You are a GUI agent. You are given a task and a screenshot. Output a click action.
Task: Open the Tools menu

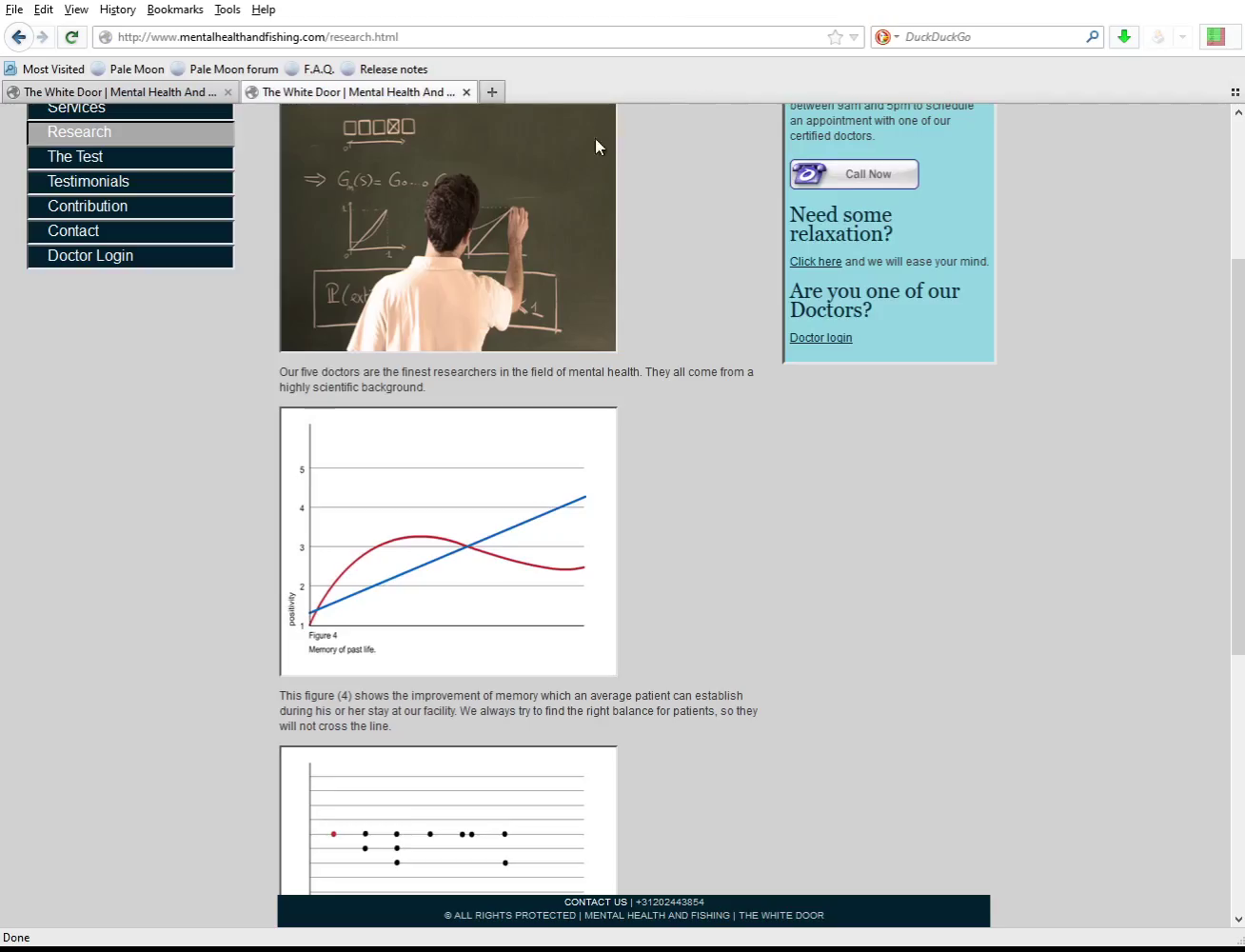pyautogui.click(x=227, y=10)
